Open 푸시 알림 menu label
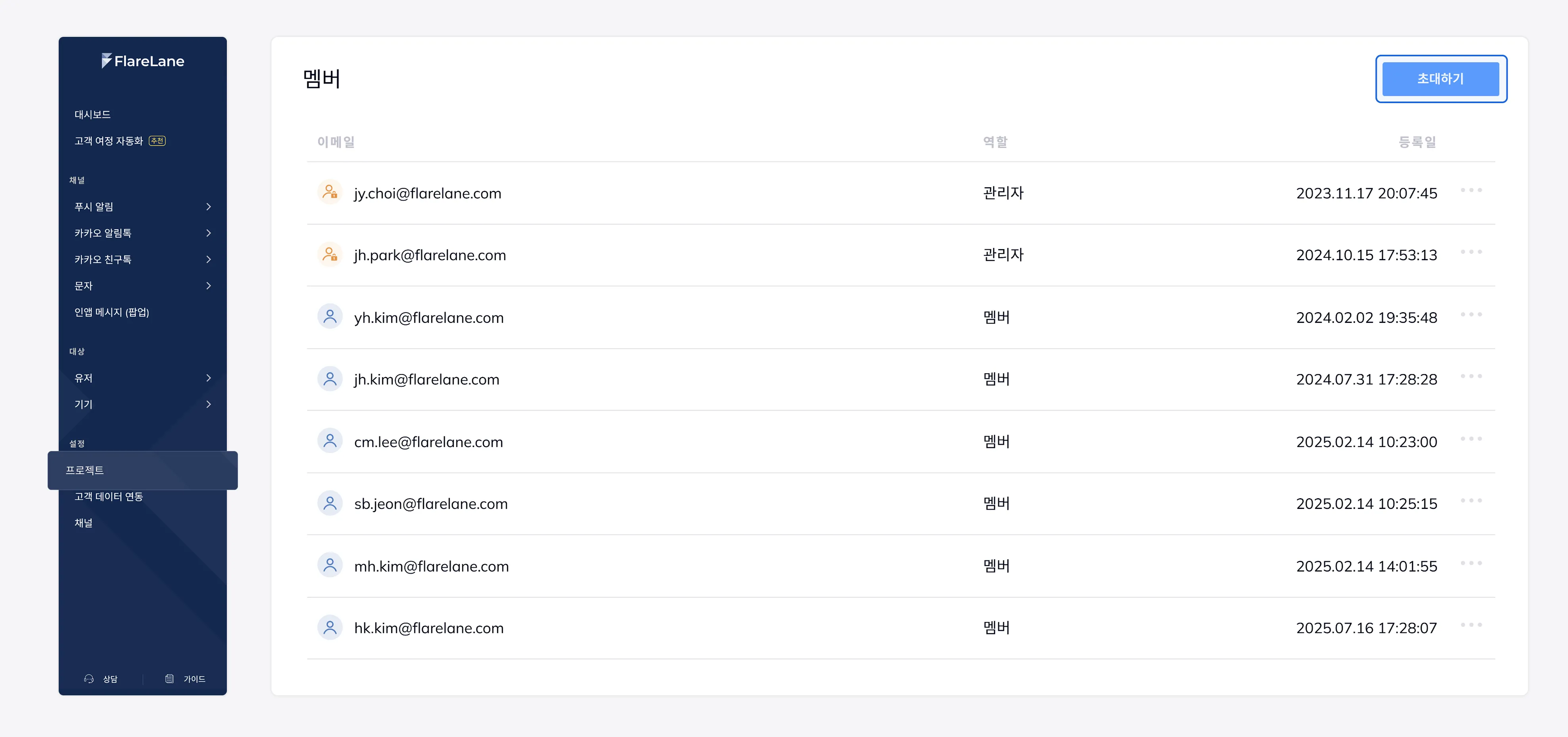The width and height of the screenshot is (1568, 737). [x=94, y=207]
